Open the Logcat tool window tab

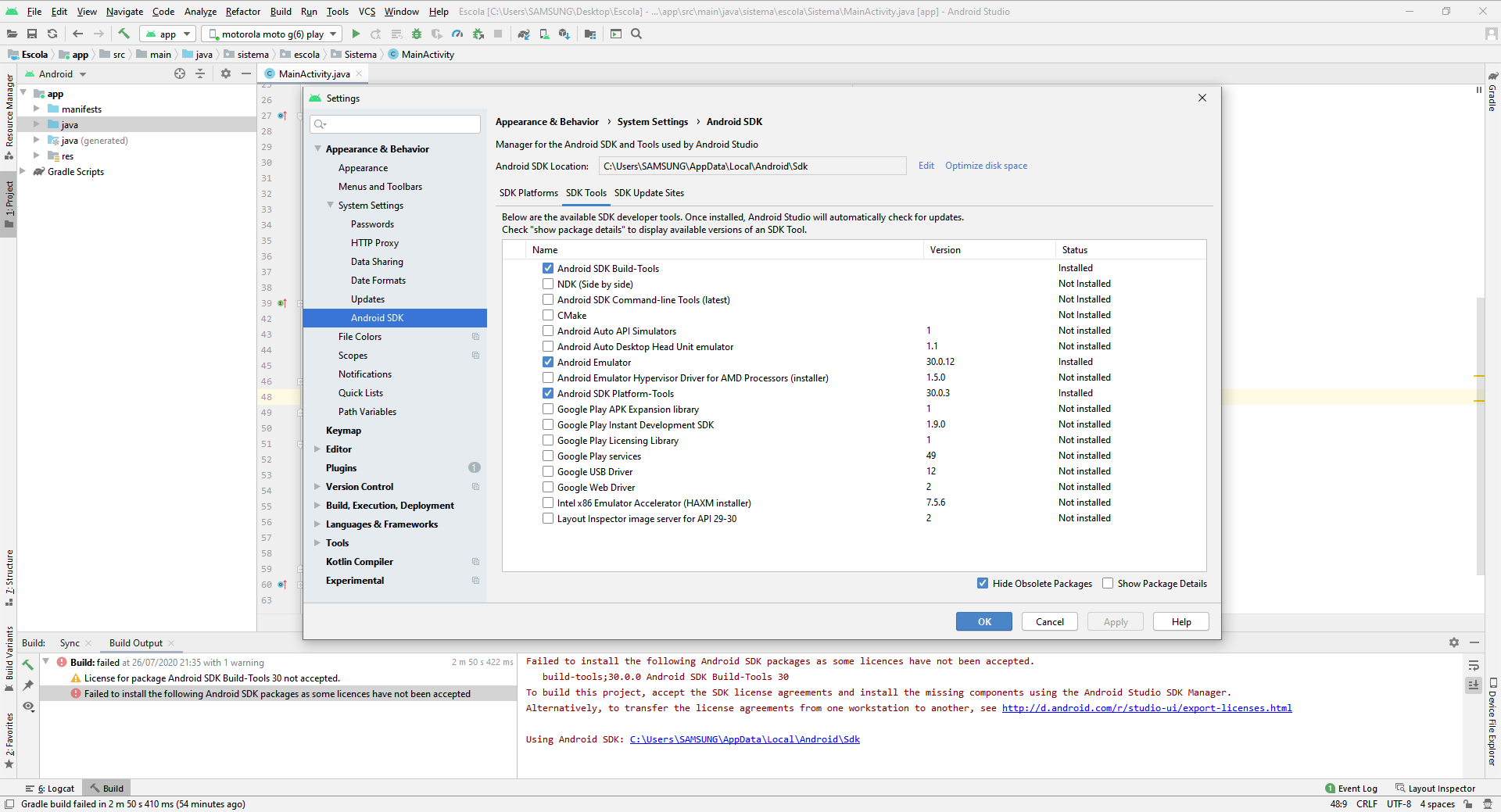tap(51, 789)
